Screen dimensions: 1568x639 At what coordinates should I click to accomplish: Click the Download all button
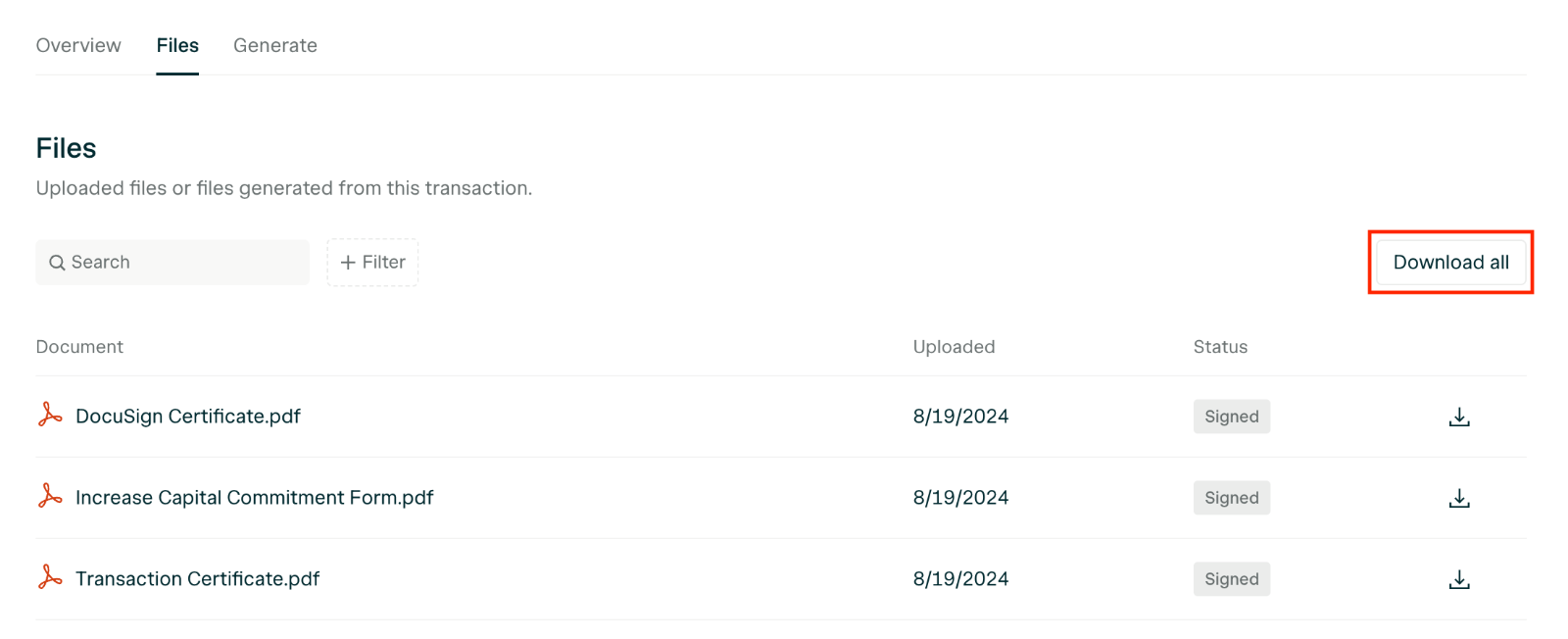(x=1451, y=263)
